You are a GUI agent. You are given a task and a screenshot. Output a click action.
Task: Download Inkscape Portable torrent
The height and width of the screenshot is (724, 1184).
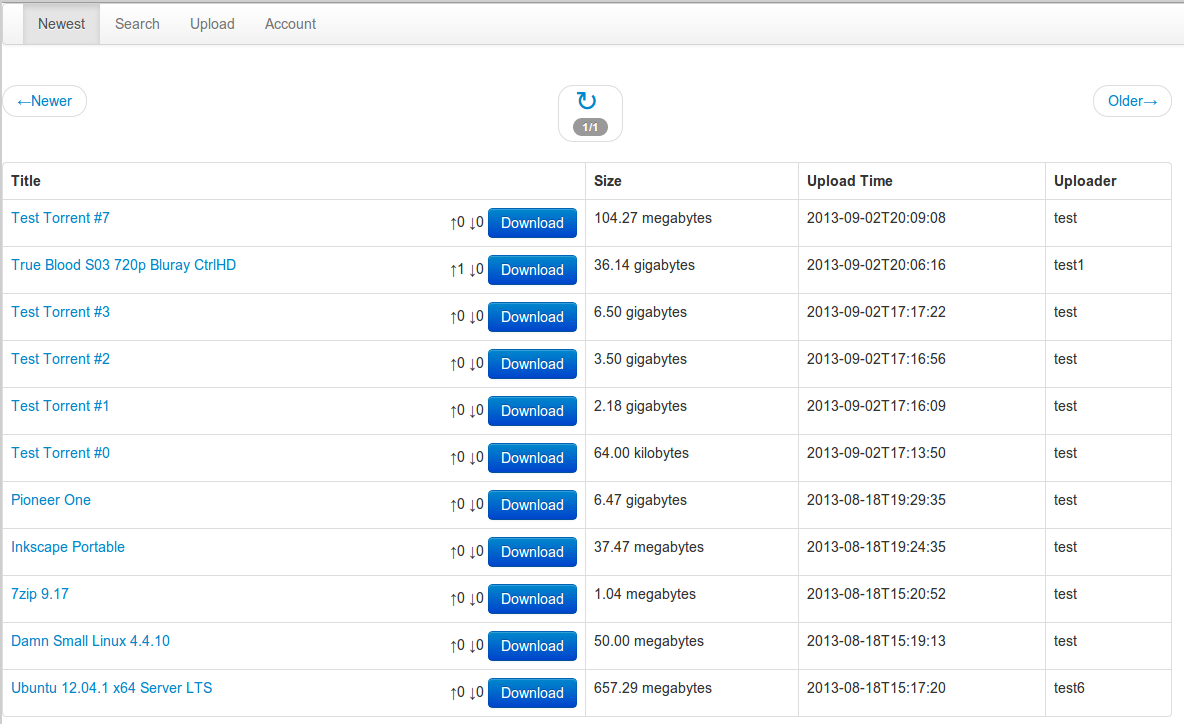pyautogui.click(x=532, y=552)
